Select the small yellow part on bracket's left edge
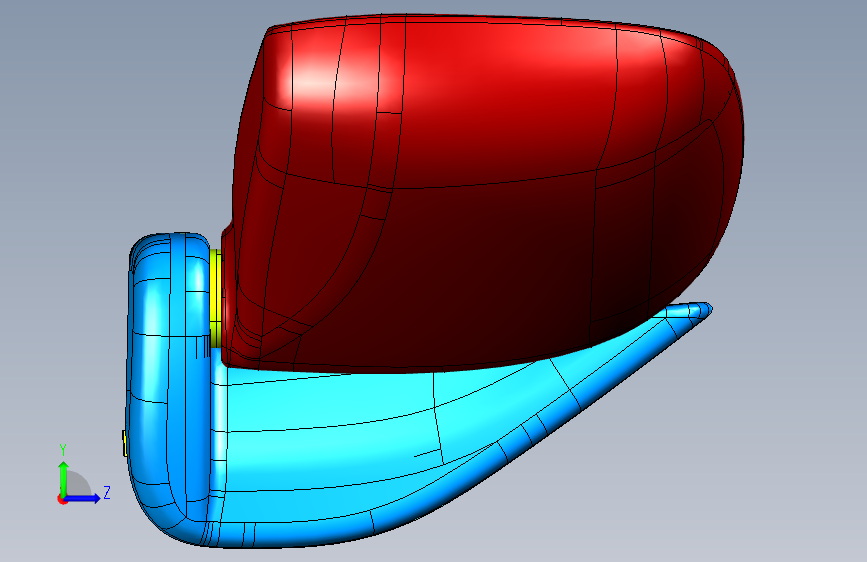The image size is (867, 562). [125, 444]
